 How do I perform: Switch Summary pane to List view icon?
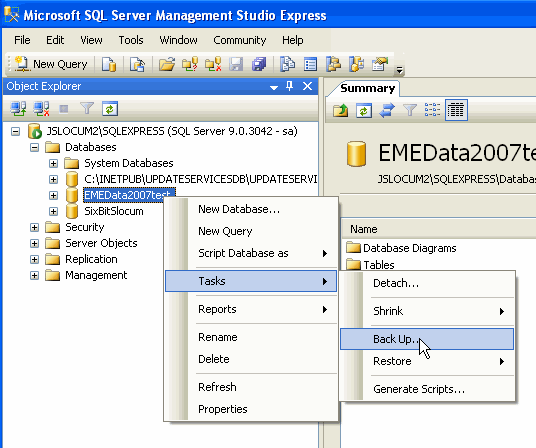[x=432, y=110]
